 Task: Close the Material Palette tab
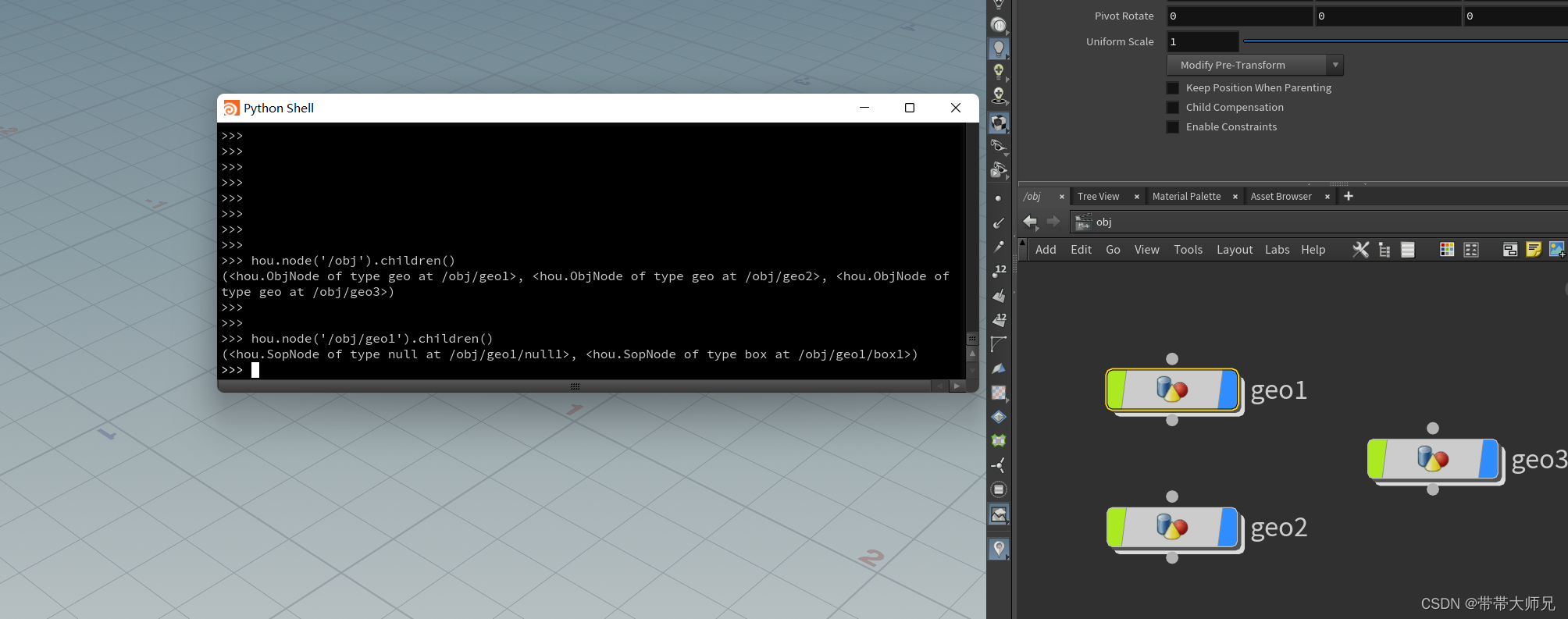[1235, 197]
